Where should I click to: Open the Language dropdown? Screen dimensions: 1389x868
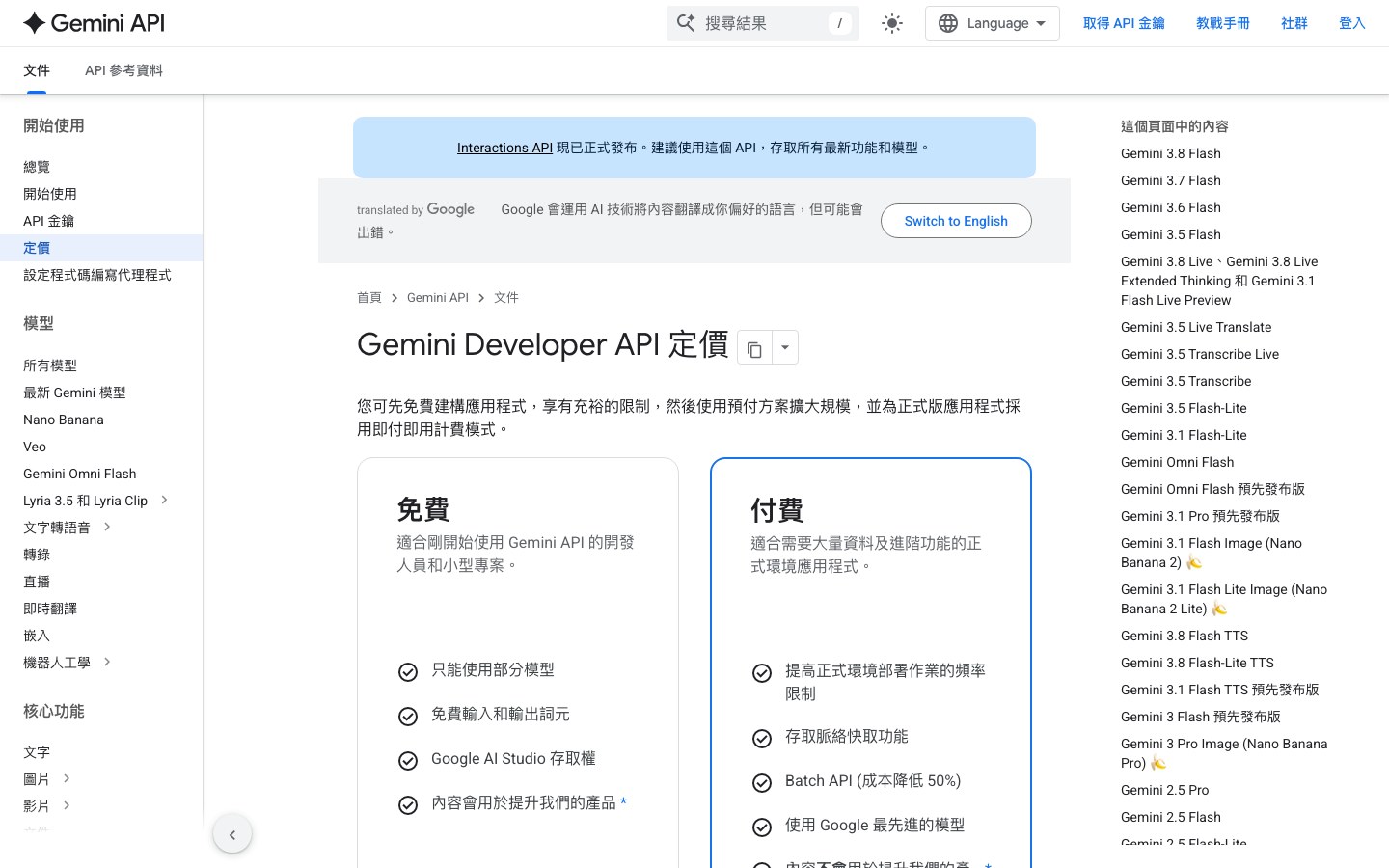pyautogui.click(x=992, y=23)
